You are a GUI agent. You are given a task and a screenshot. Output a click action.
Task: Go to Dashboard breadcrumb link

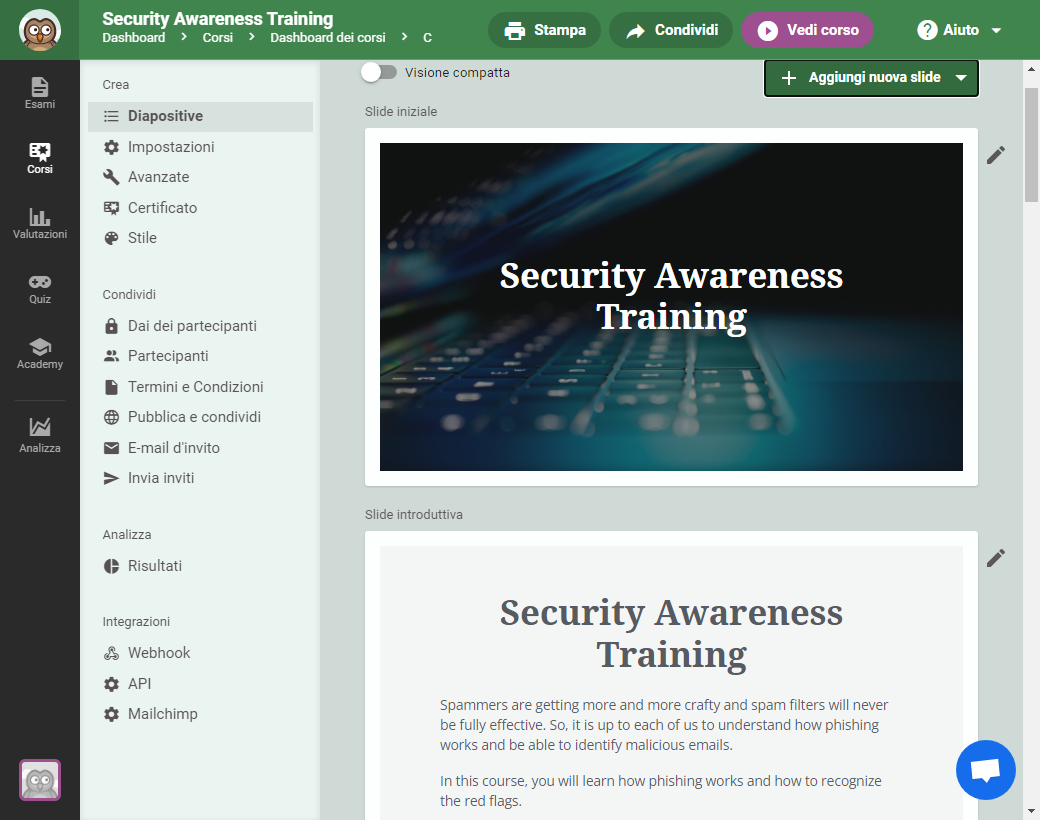134,38
